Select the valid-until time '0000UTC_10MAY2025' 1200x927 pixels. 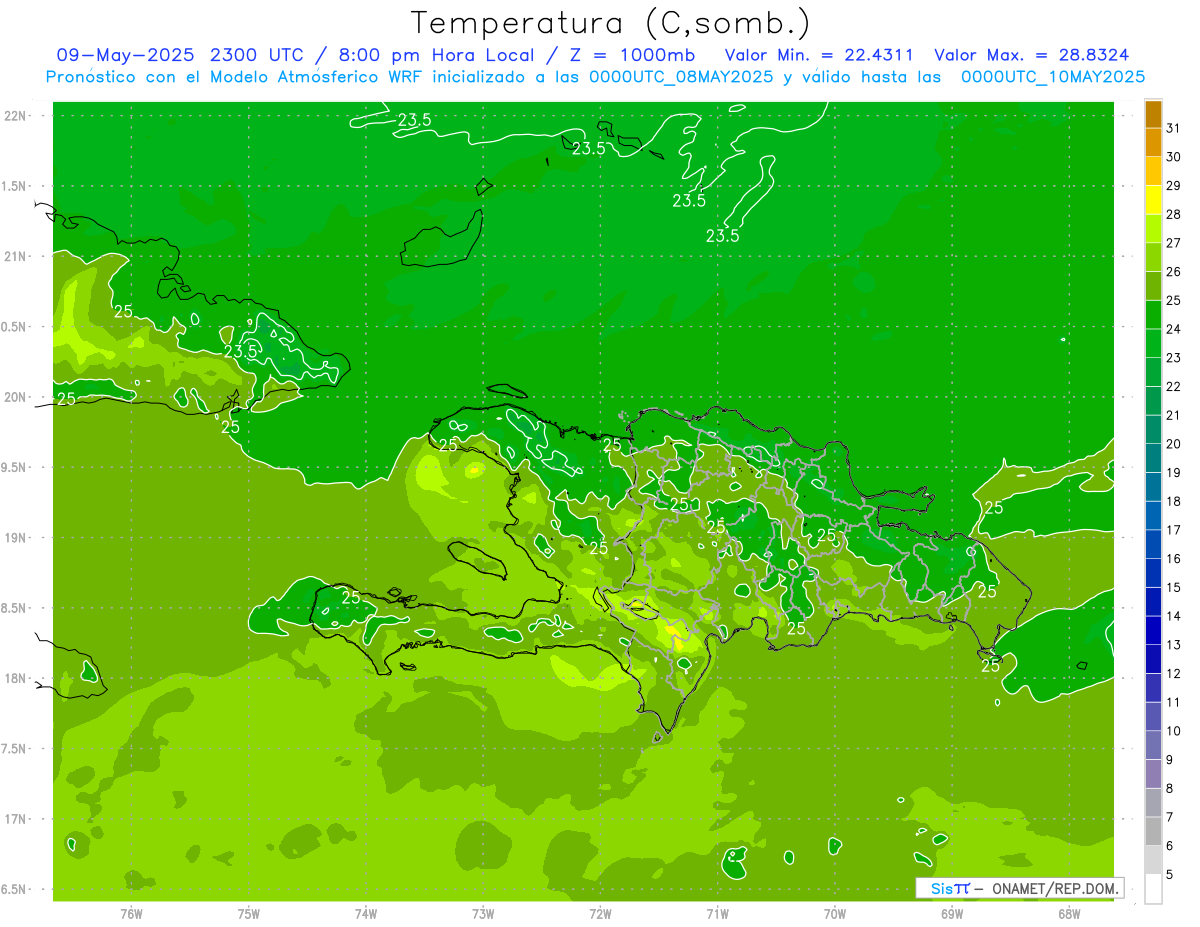pos(1053,76)
